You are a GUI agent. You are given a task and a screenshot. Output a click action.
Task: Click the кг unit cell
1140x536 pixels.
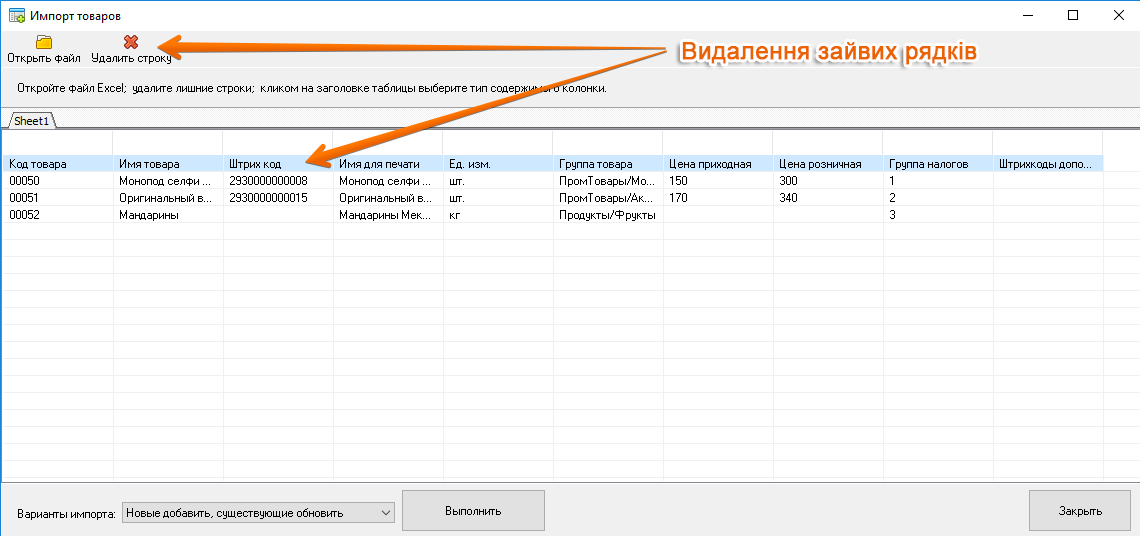click(498, 215)
